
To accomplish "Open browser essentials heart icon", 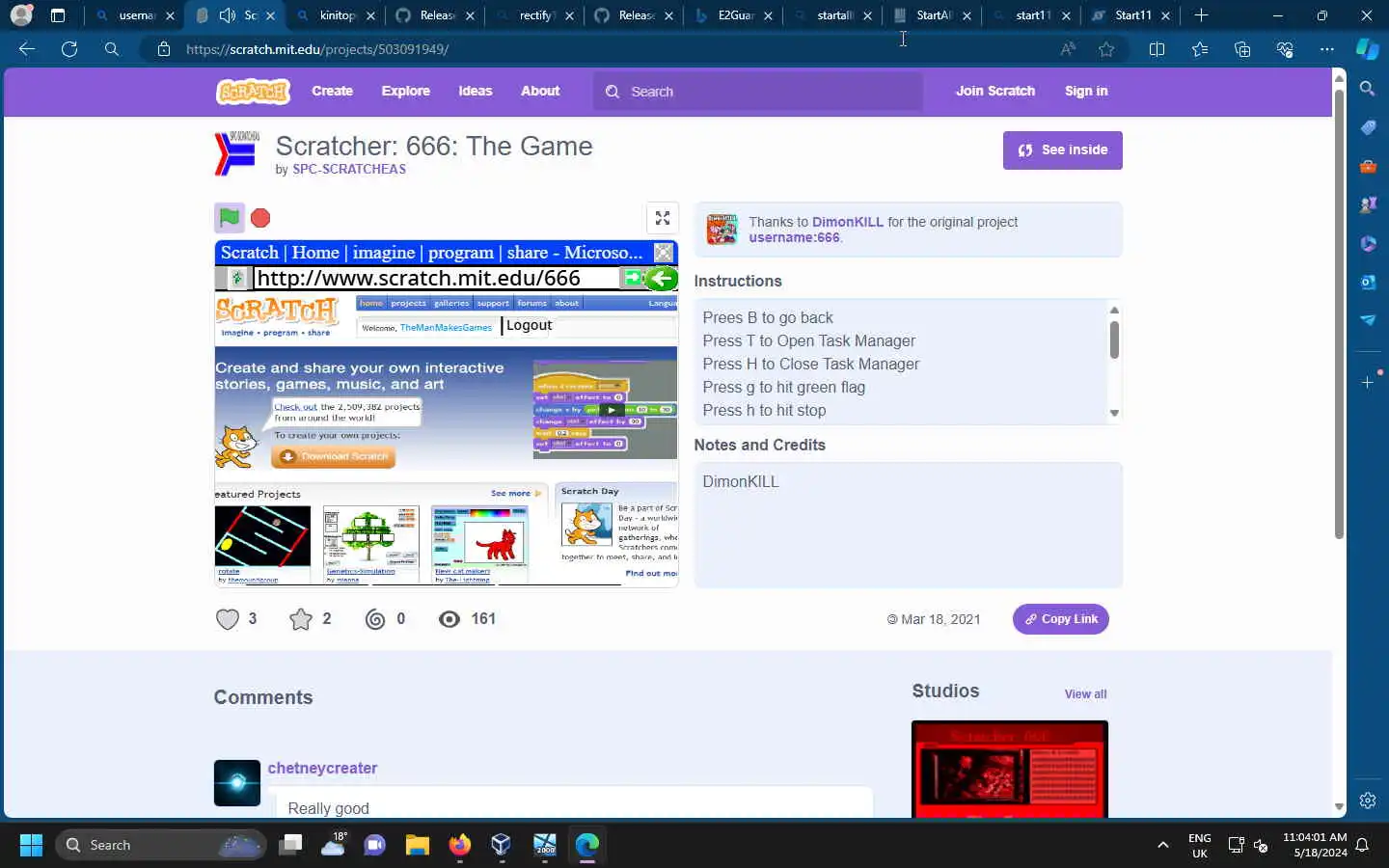I will coord(1285,49).
